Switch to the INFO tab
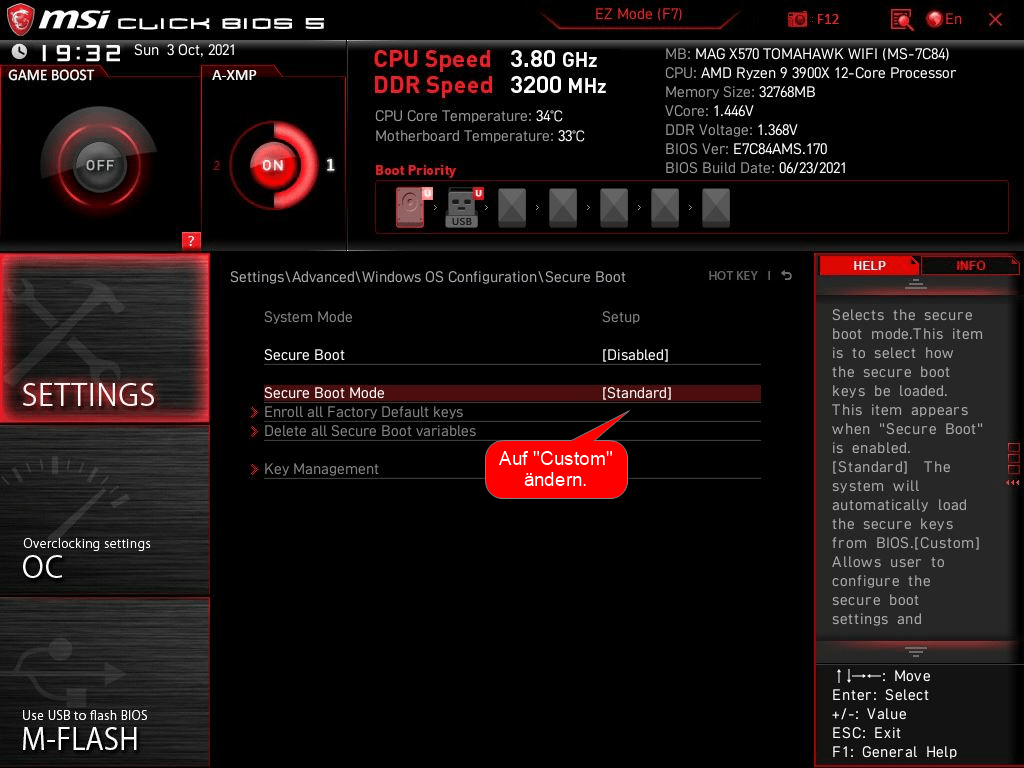The width and height of the screenshot is (1024, 768). [x=970, y=265]
